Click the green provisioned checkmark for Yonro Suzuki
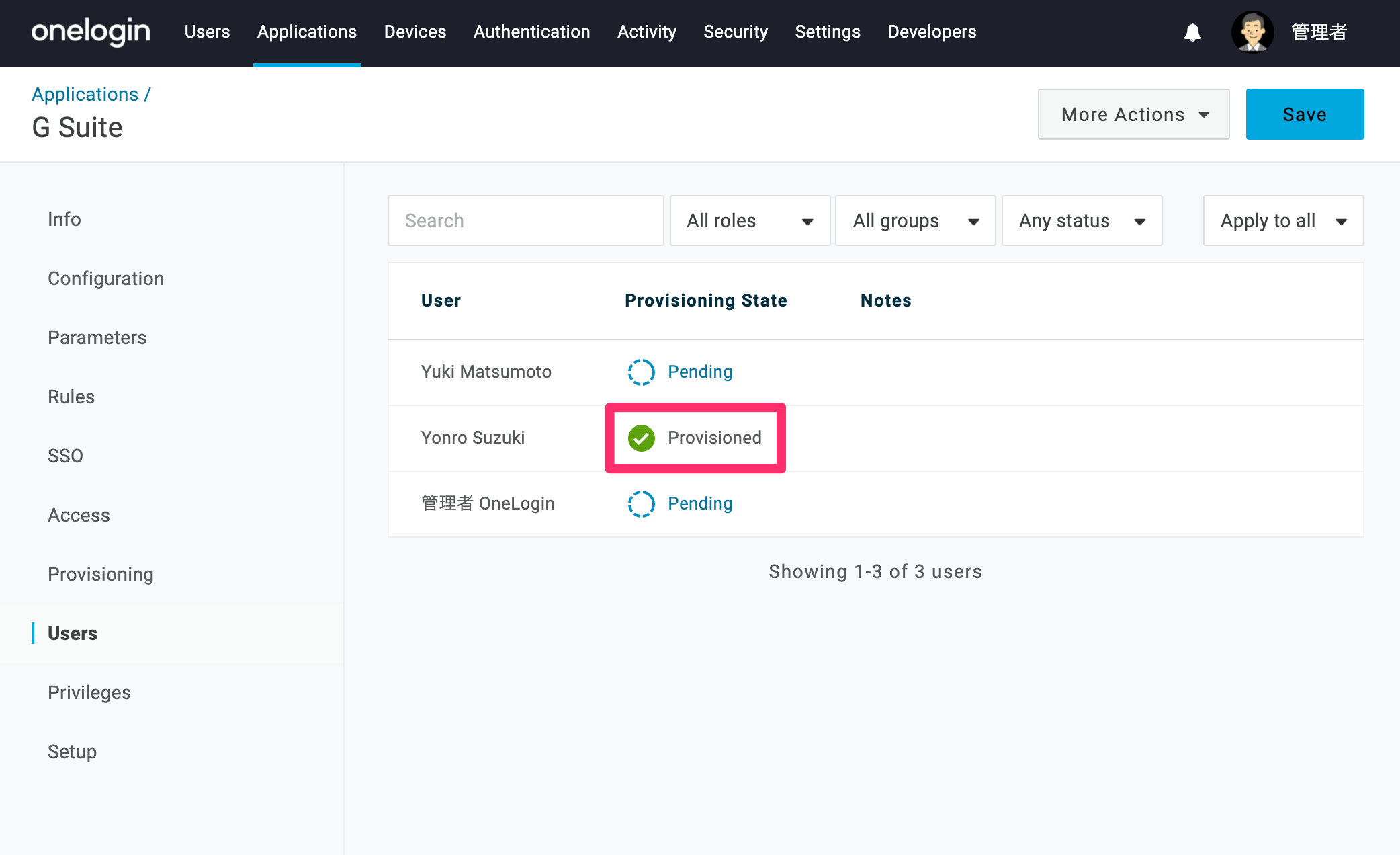 point(641,438)
